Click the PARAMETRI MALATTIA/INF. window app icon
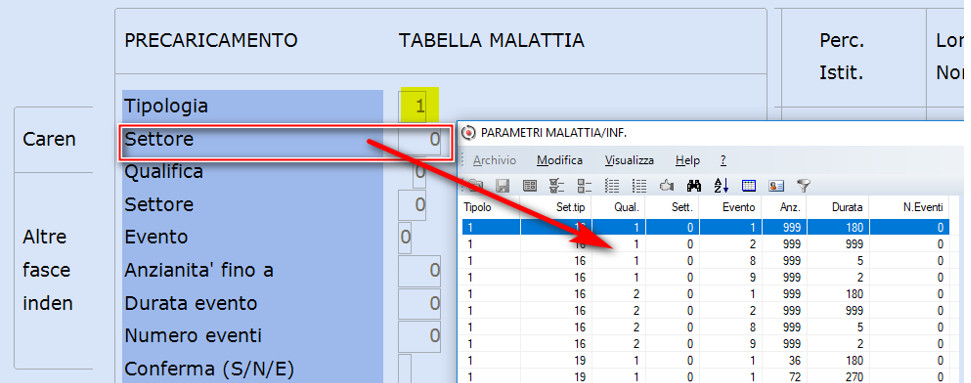 pos(469,132)
